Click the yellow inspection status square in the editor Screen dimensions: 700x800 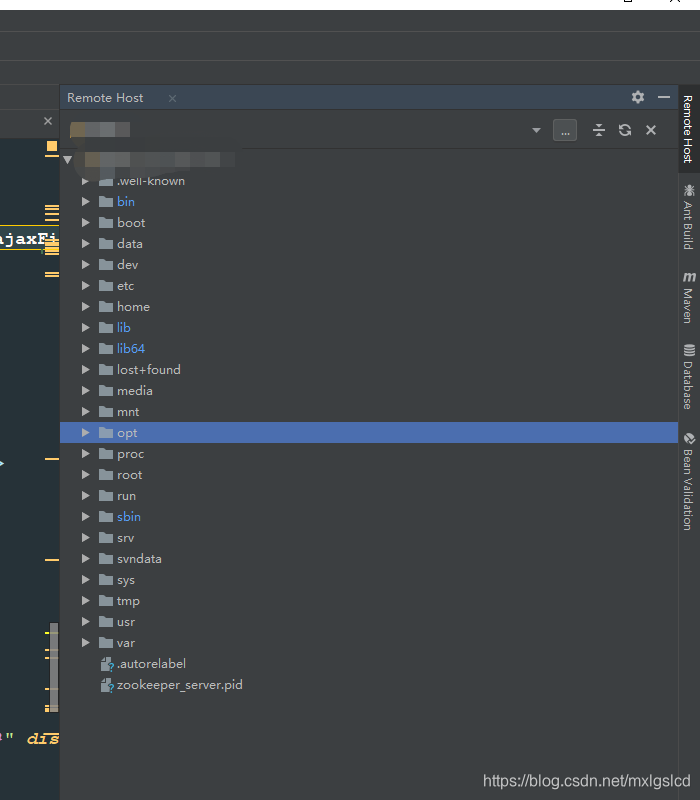(52, 146)
